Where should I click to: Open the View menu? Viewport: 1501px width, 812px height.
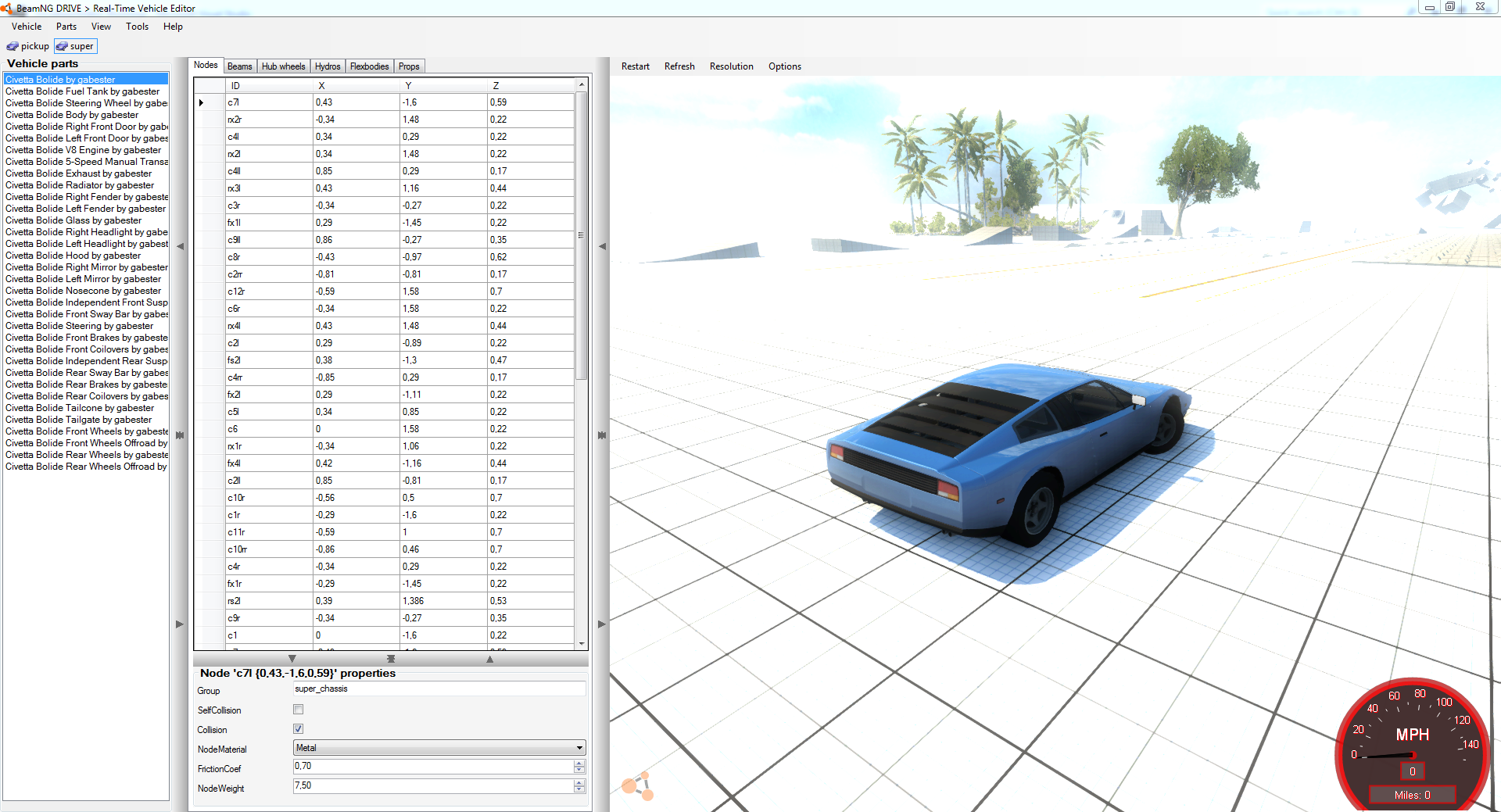pyautogui.click(x=102, y=27)
